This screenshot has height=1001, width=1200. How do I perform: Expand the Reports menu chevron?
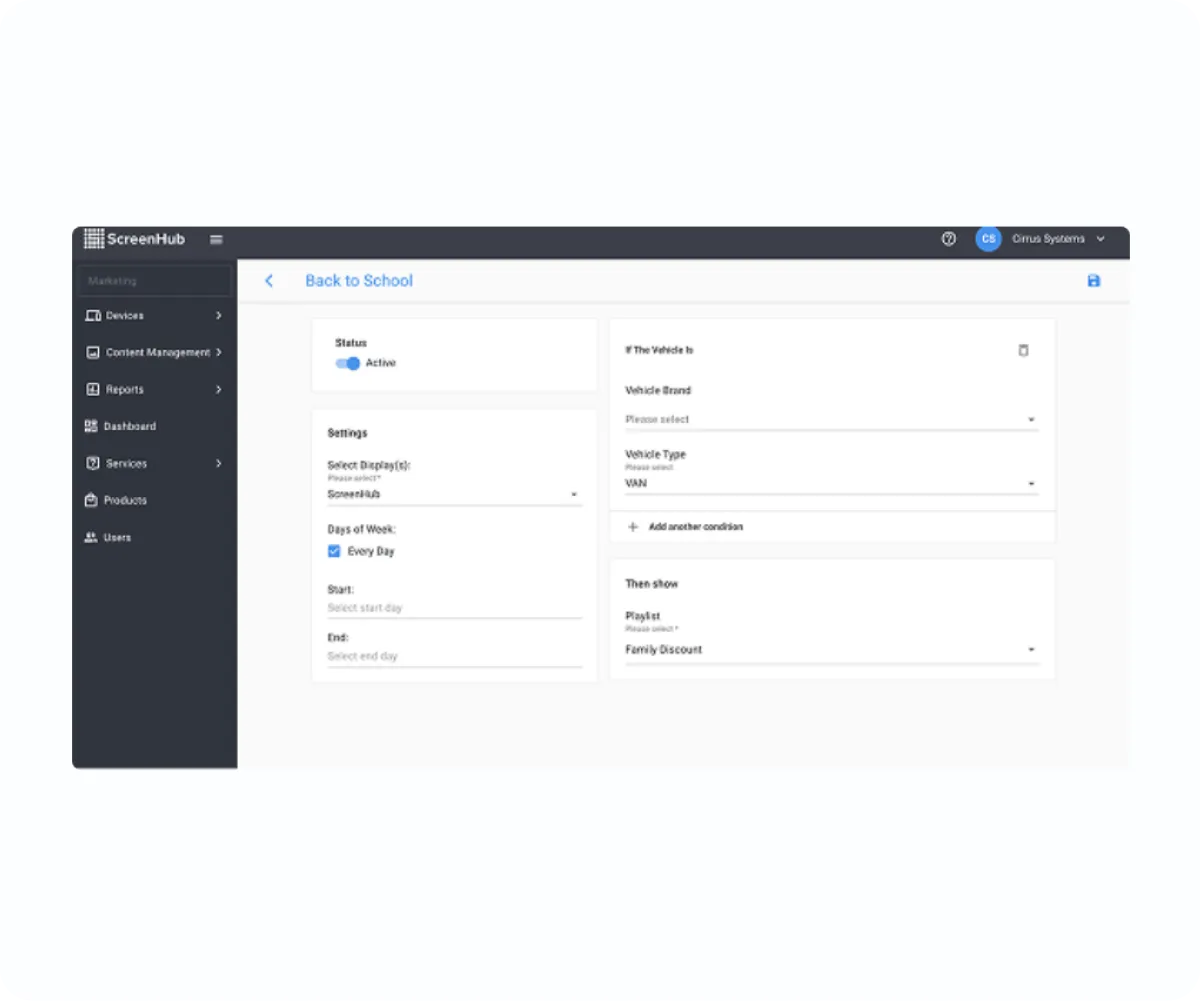218,390
